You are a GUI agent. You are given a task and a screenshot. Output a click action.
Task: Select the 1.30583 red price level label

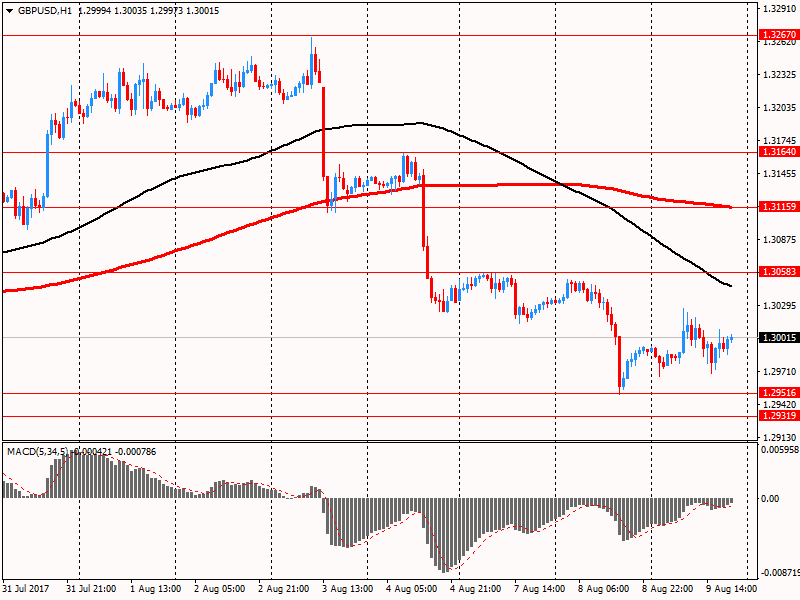(x=779, y=272)
